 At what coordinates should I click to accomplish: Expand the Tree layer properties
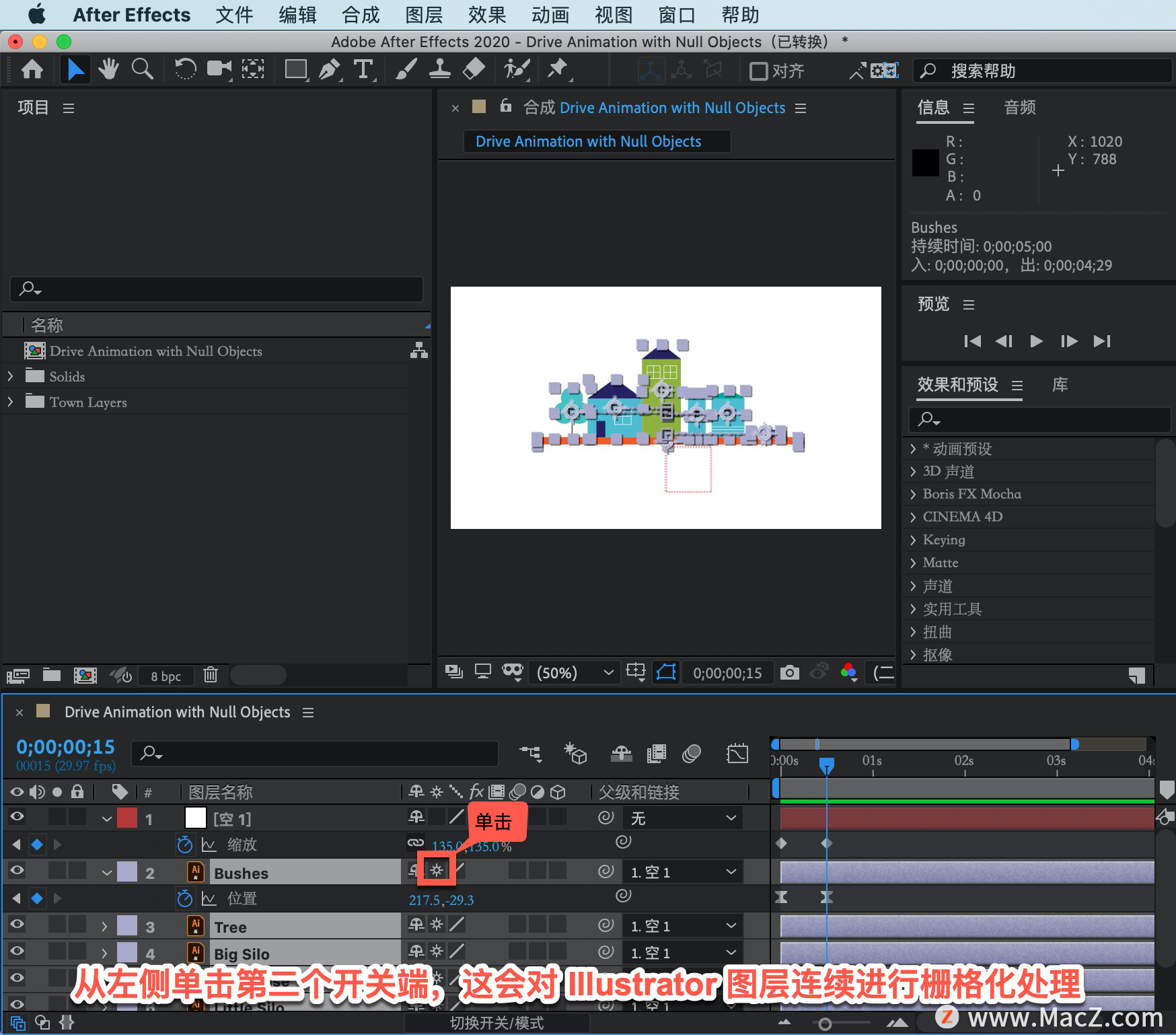coord(104,927)
